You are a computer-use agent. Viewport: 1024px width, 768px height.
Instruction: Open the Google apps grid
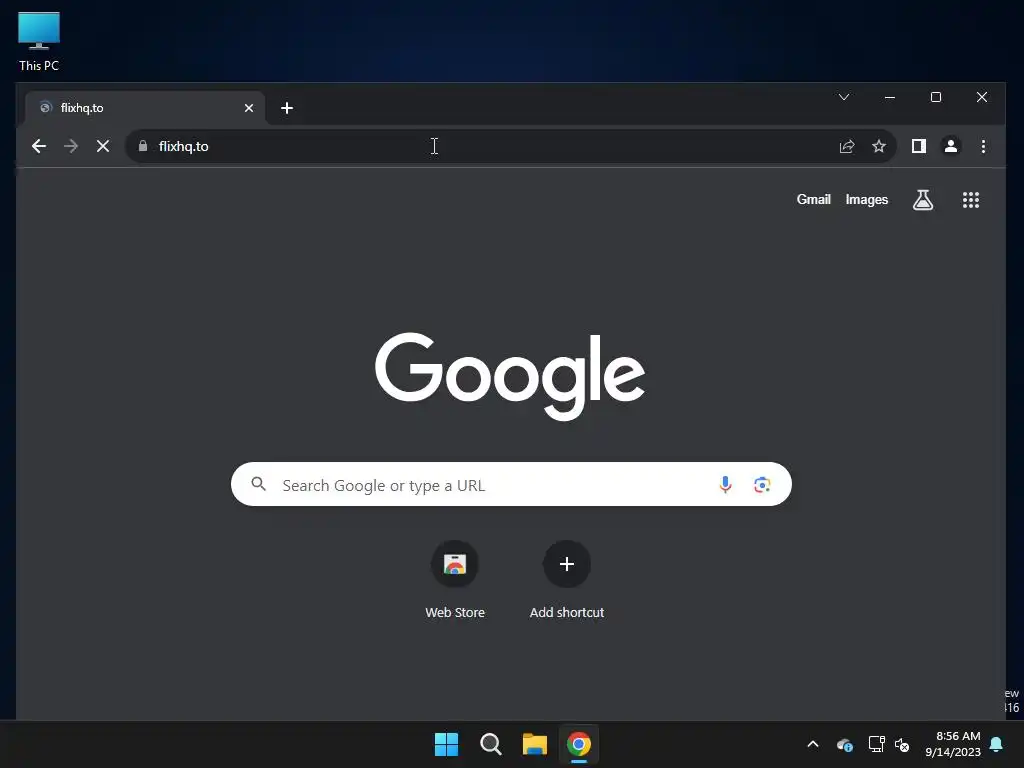pyautogui.click(x=970, y=200)
